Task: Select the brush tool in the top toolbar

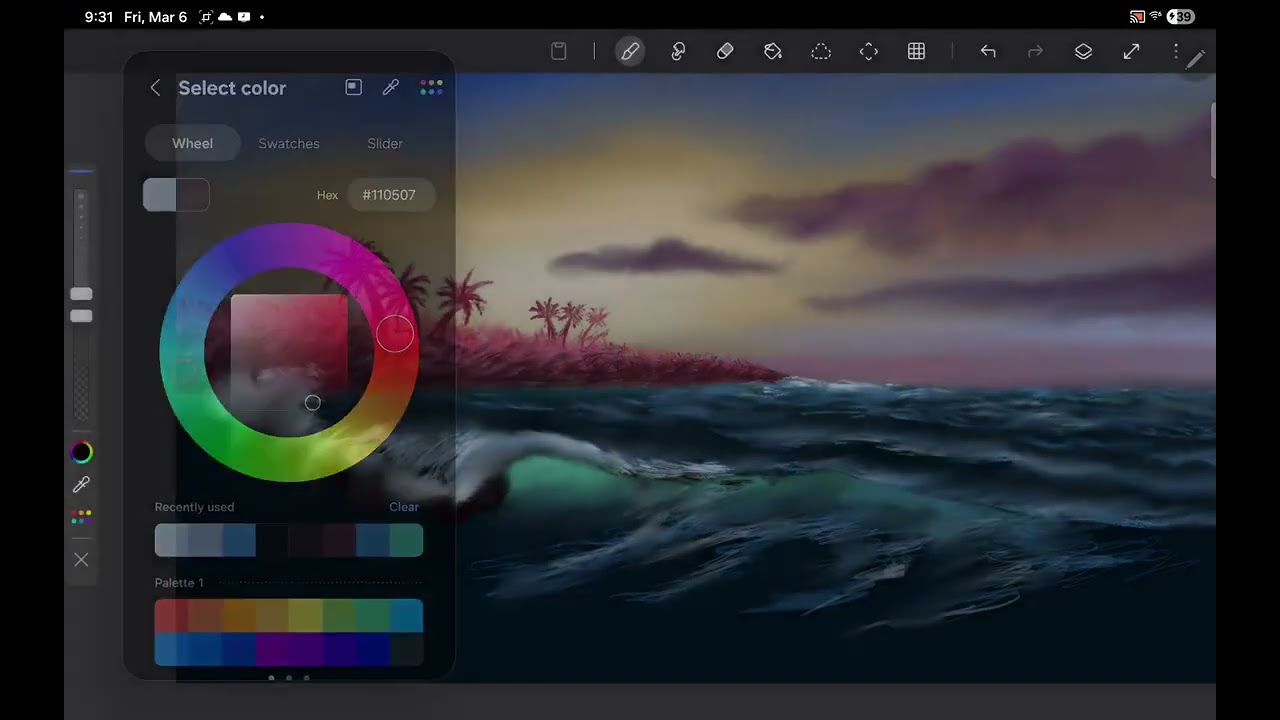Action: (x=630, y=51)
